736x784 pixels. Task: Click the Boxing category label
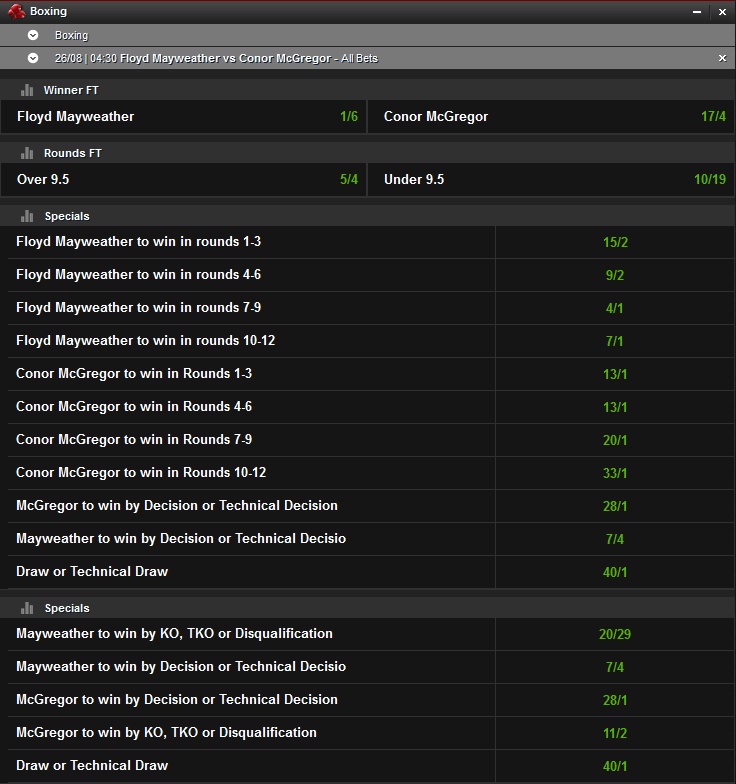[72, 36]
